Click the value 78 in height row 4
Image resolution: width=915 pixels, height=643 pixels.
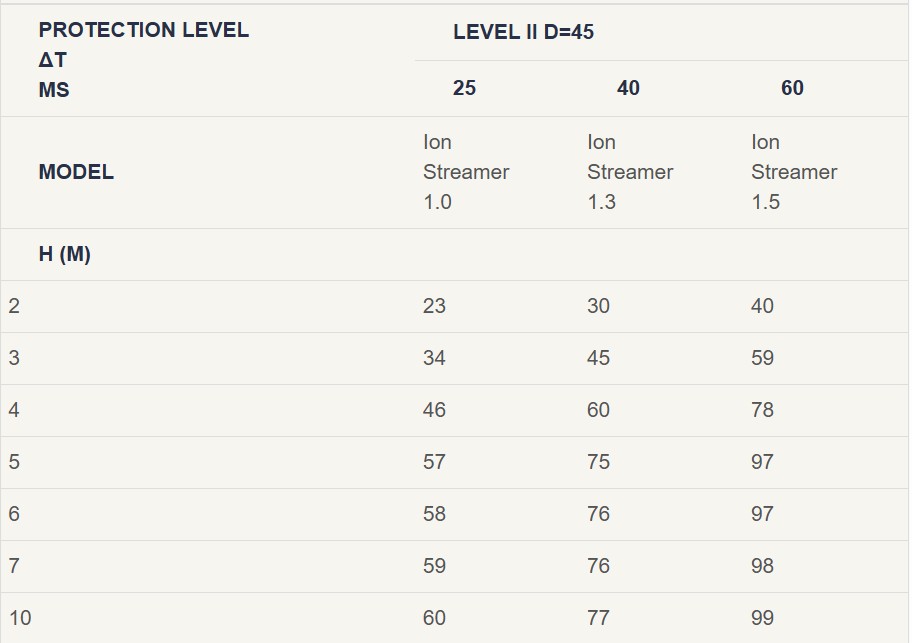(x=762, y=410)
